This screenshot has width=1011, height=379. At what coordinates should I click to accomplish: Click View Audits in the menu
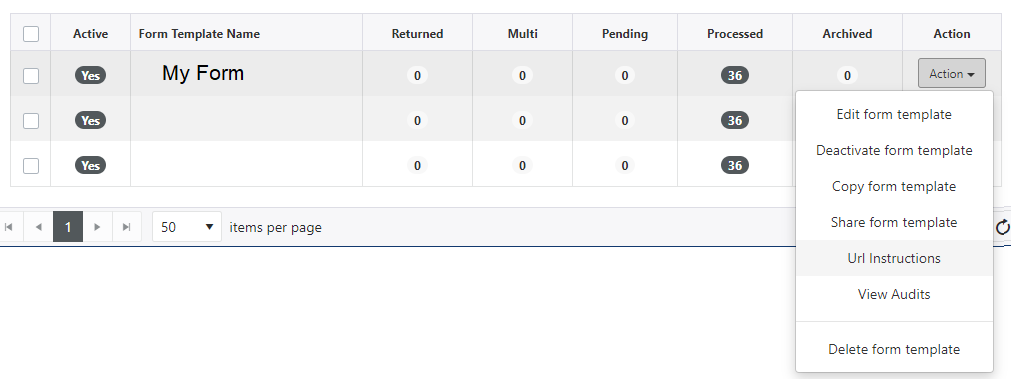pos(894,295)
